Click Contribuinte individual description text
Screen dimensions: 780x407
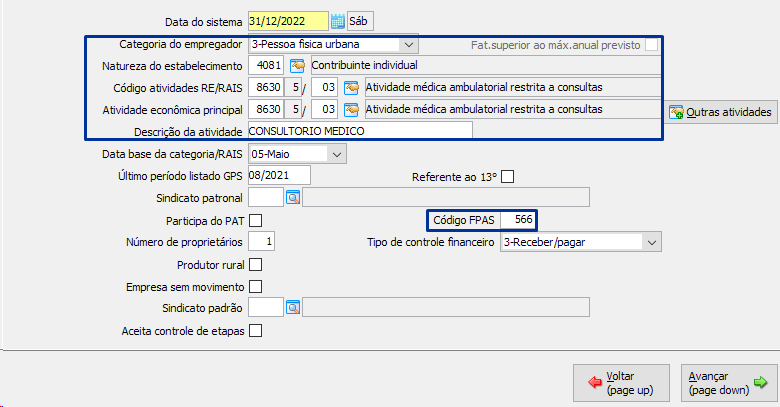pyautogui.click(x=365, y=65)
